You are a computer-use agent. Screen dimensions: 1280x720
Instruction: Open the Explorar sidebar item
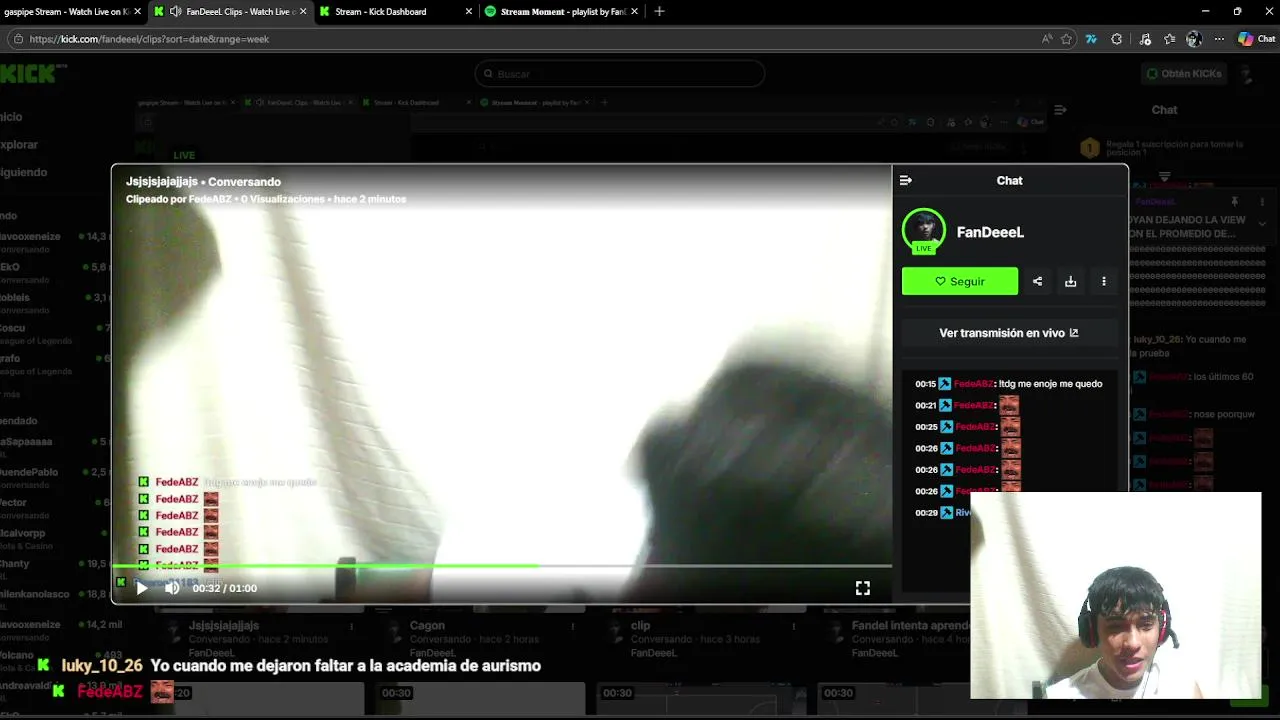pos(19,144)
